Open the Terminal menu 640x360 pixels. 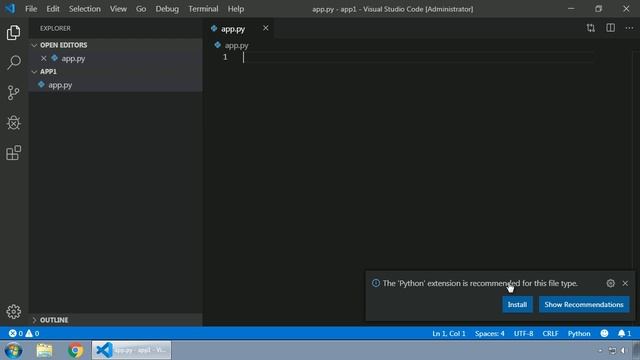click(x=203, y=9)
